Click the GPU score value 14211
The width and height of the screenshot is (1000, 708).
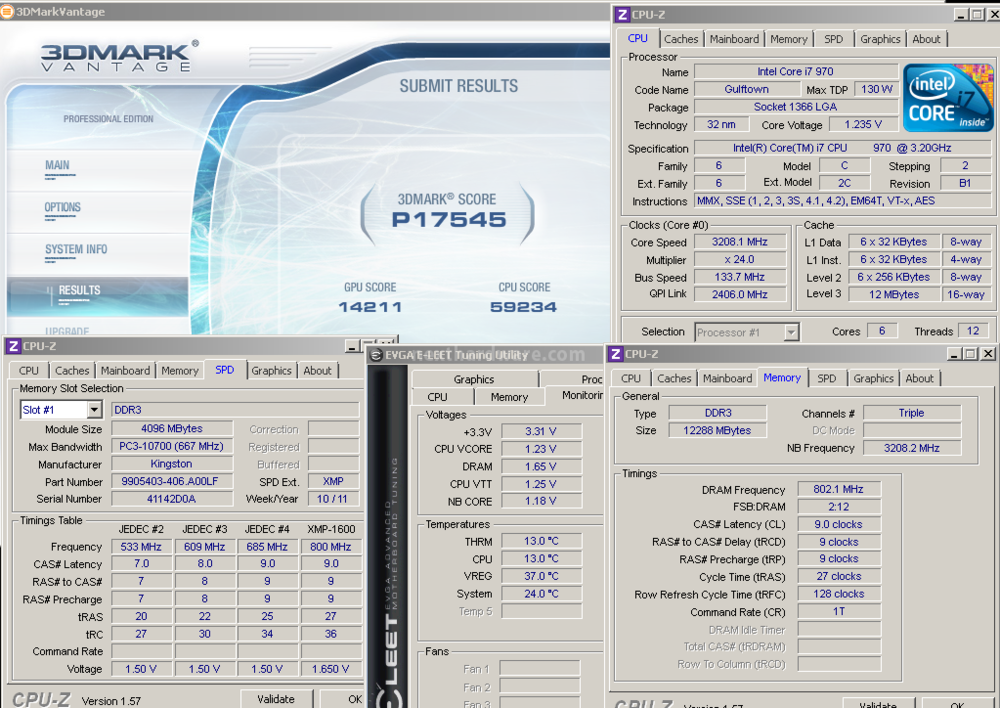click(x=370, y=307)
